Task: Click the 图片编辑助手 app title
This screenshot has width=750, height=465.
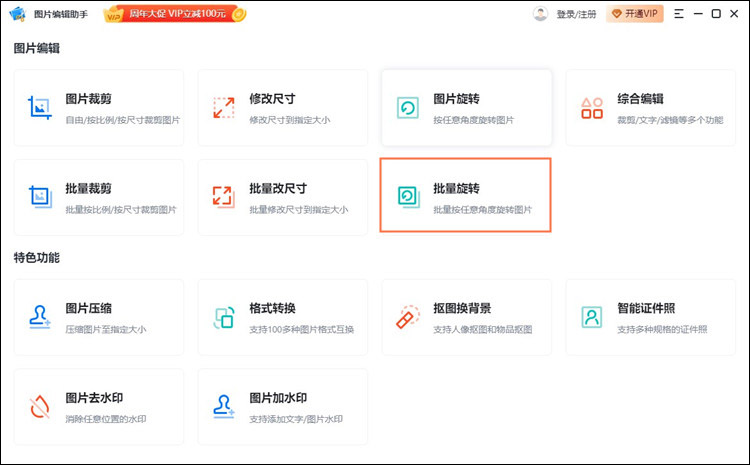Action: (x=61, y=14)
